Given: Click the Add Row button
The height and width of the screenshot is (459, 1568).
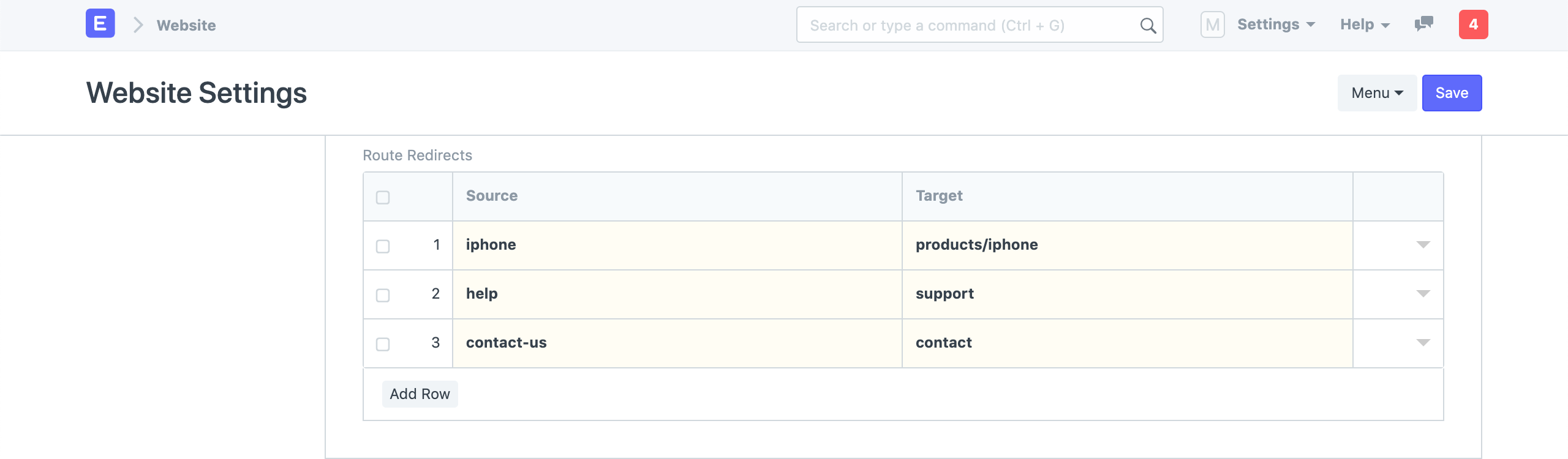Looking at the screenshot, I should click(420, 394).
